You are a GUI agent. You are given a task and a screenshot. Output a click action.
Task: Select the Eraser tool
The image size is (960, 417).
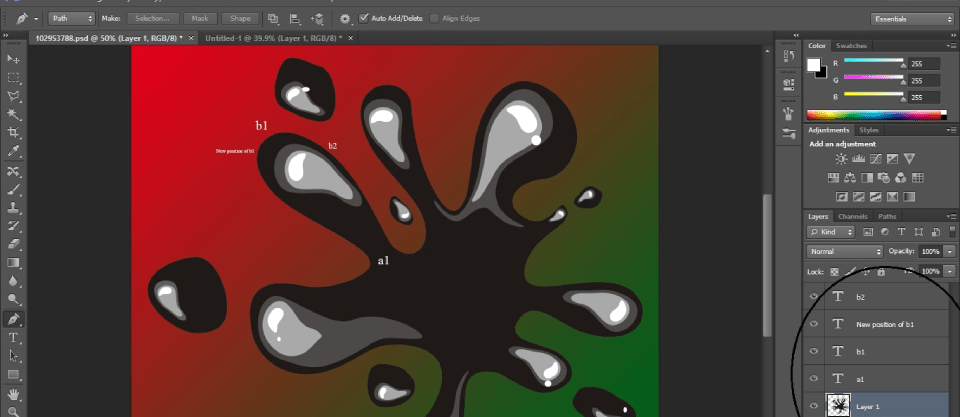point(13,244)
